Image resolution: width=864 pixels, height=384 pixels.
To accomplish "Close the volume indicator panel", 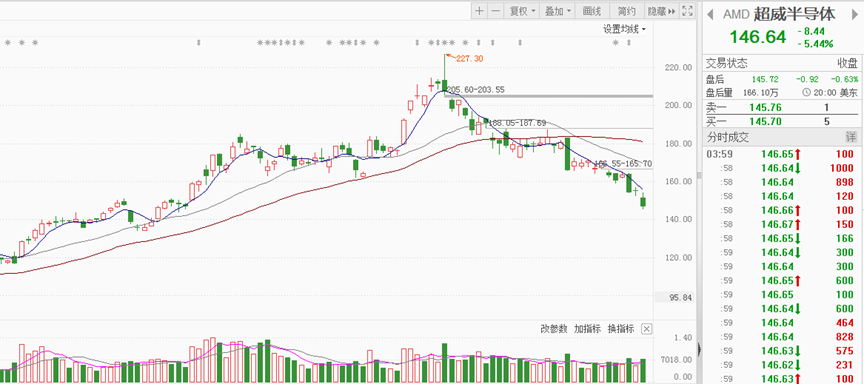I will (647, 329).
